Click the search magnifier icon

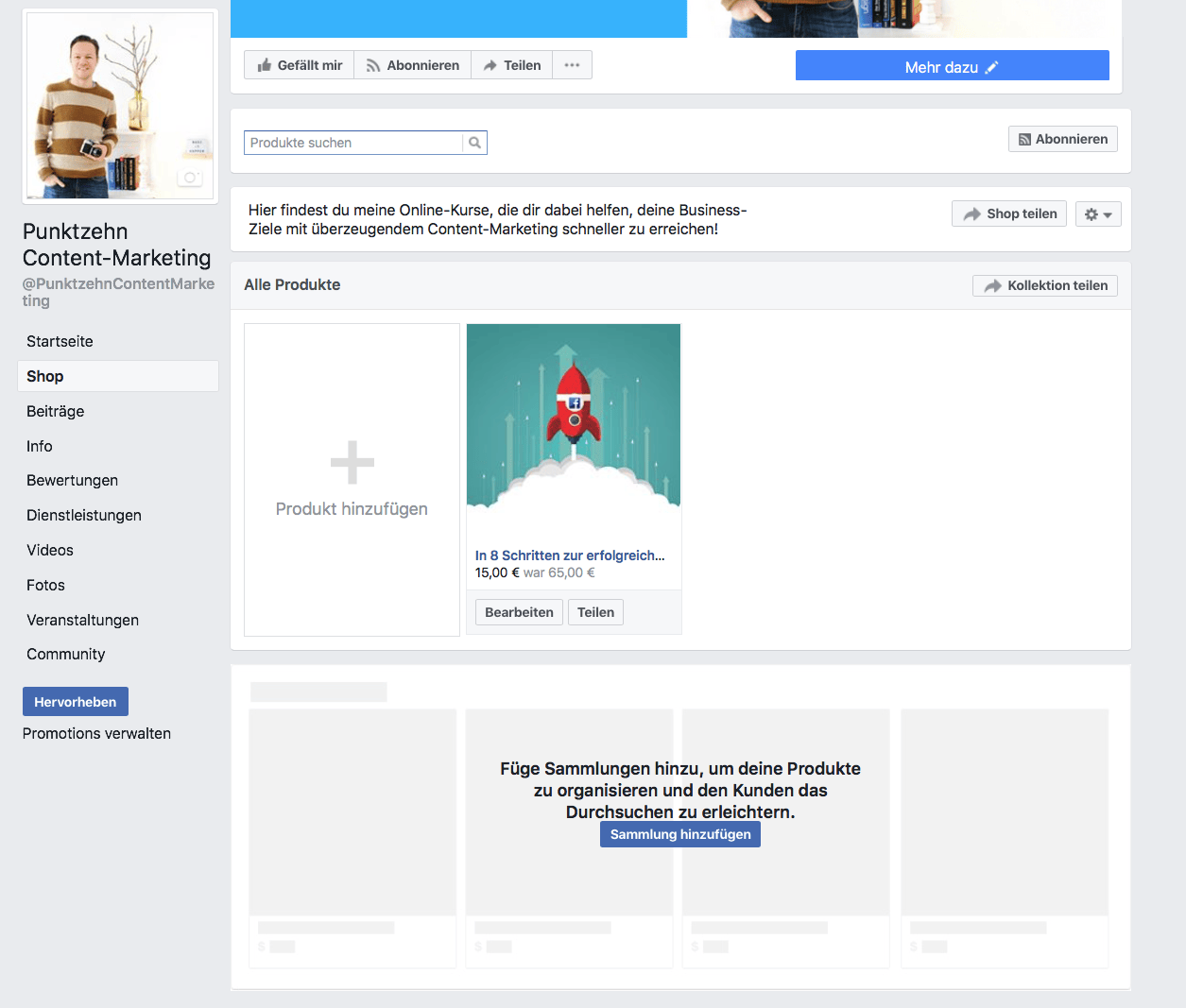click(x=474, y=143)
